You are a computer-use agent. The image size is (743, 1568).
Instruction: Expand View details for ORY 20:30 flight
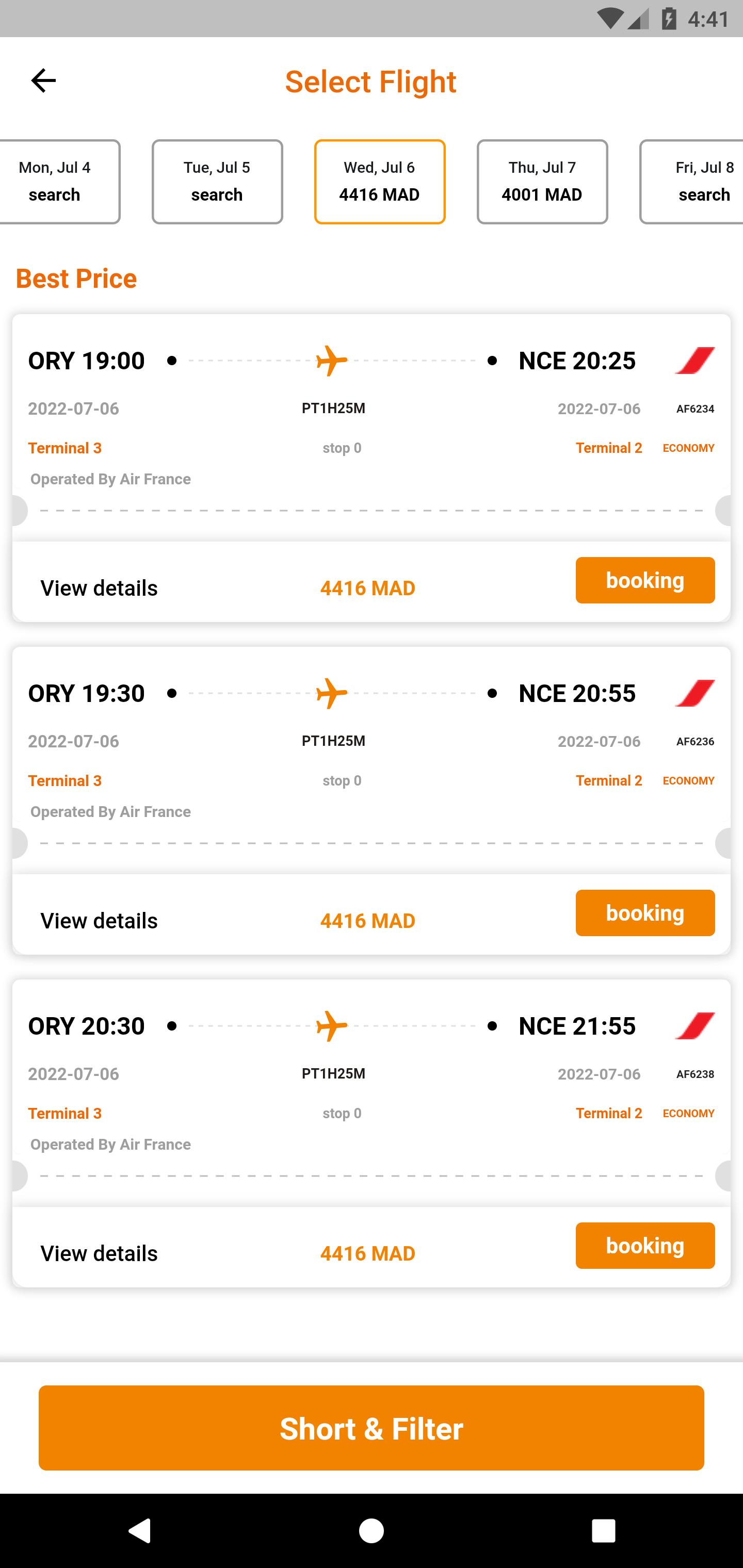(99, 1253)
